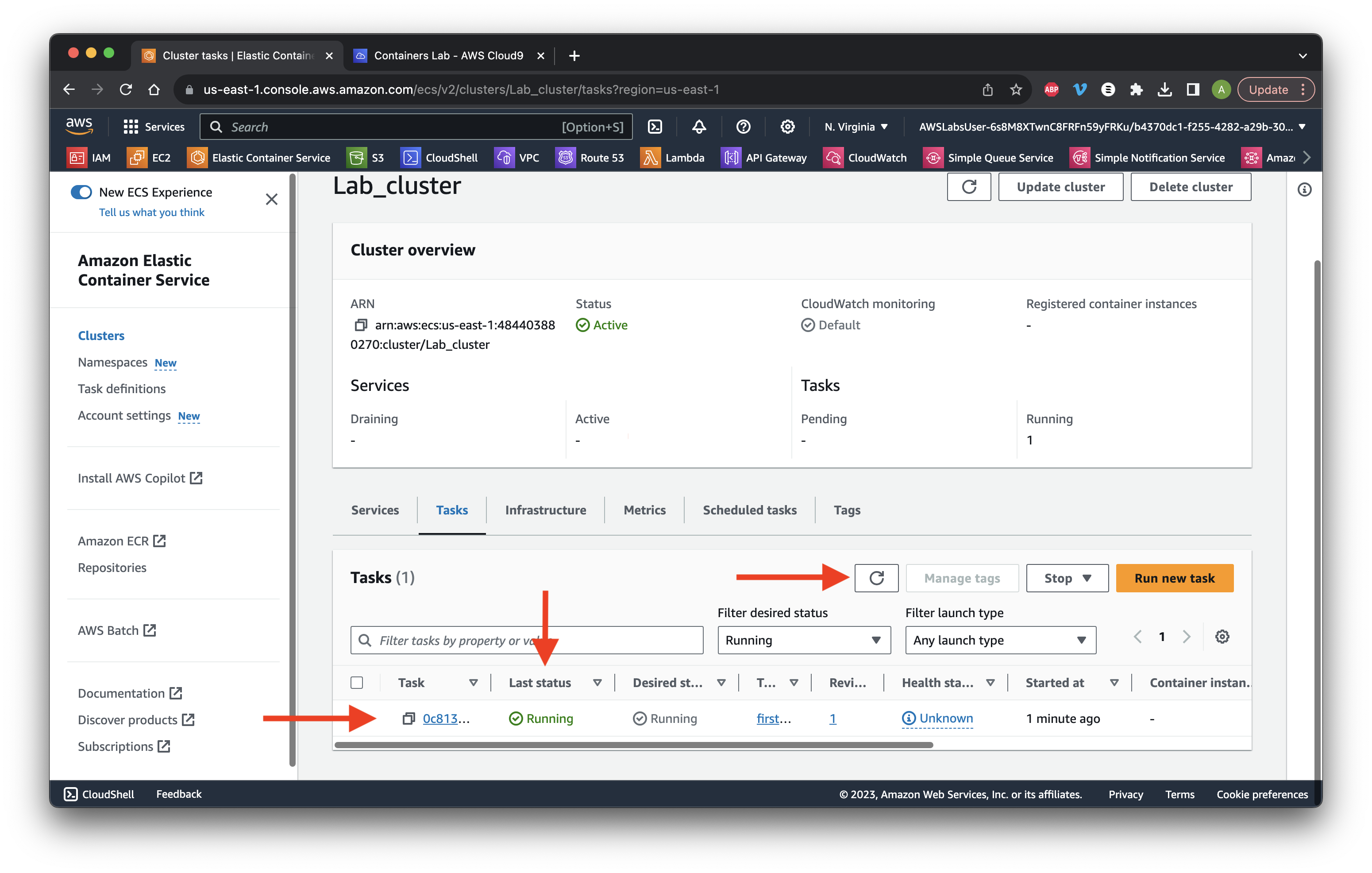Open Simple Queue Service shortcut
The width and height of the screenshot is (1372, 873).
click(x=988, y=158)
